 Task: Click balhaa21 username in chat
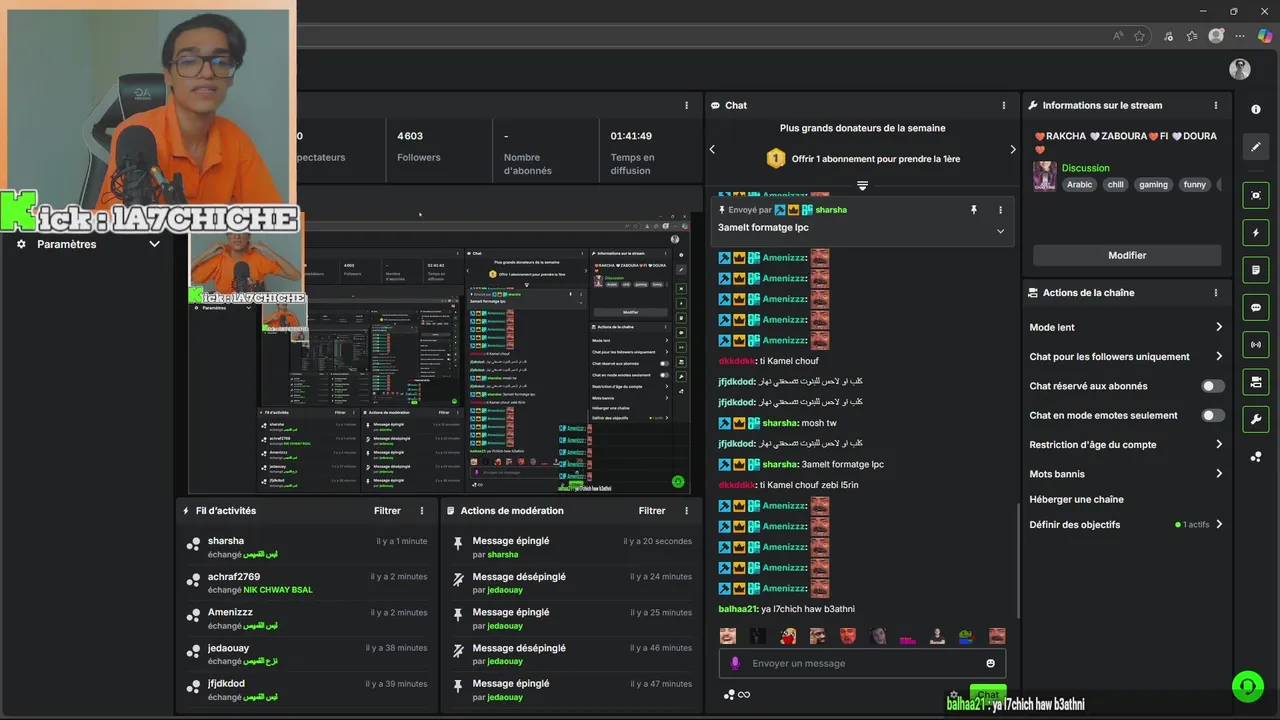coord(738,609)
